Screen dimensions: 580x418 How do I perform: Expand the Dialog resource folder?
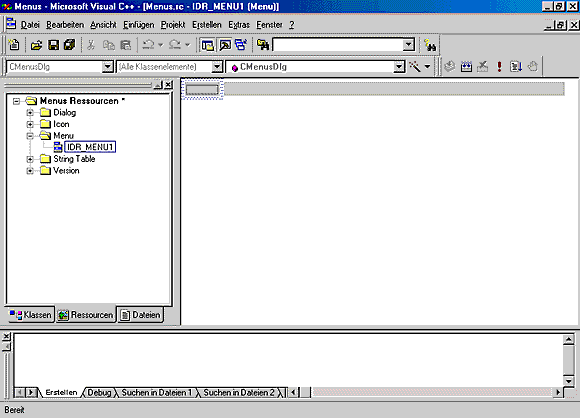[x=30, y=112]
